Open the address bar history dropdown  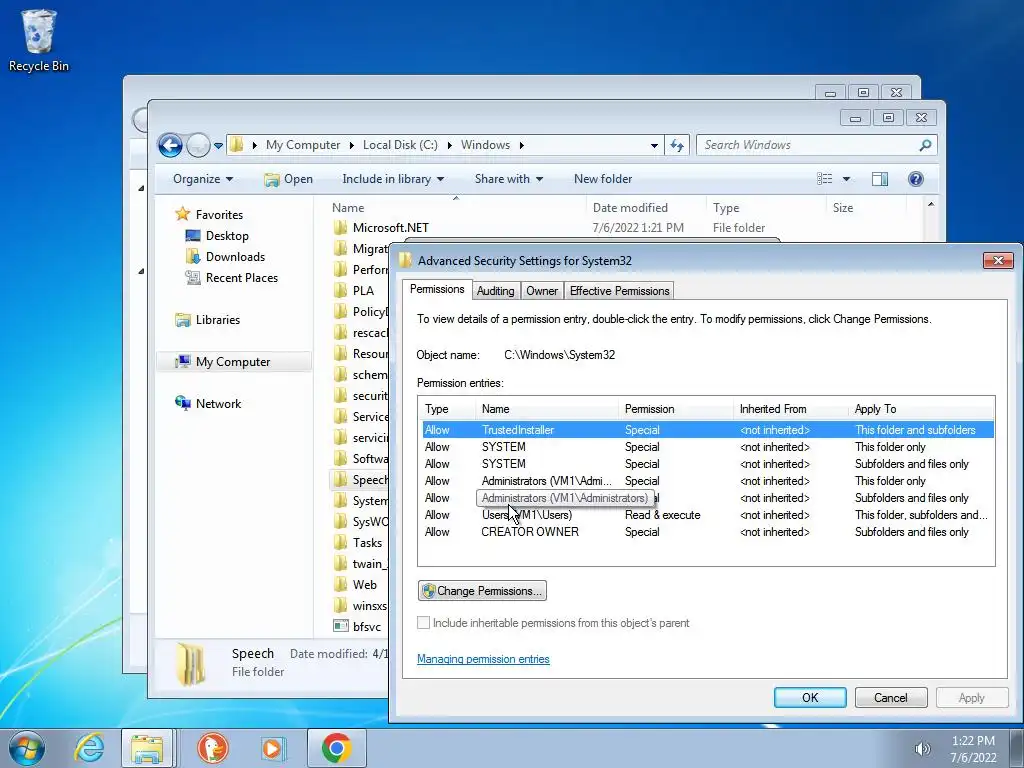point(654,146)
